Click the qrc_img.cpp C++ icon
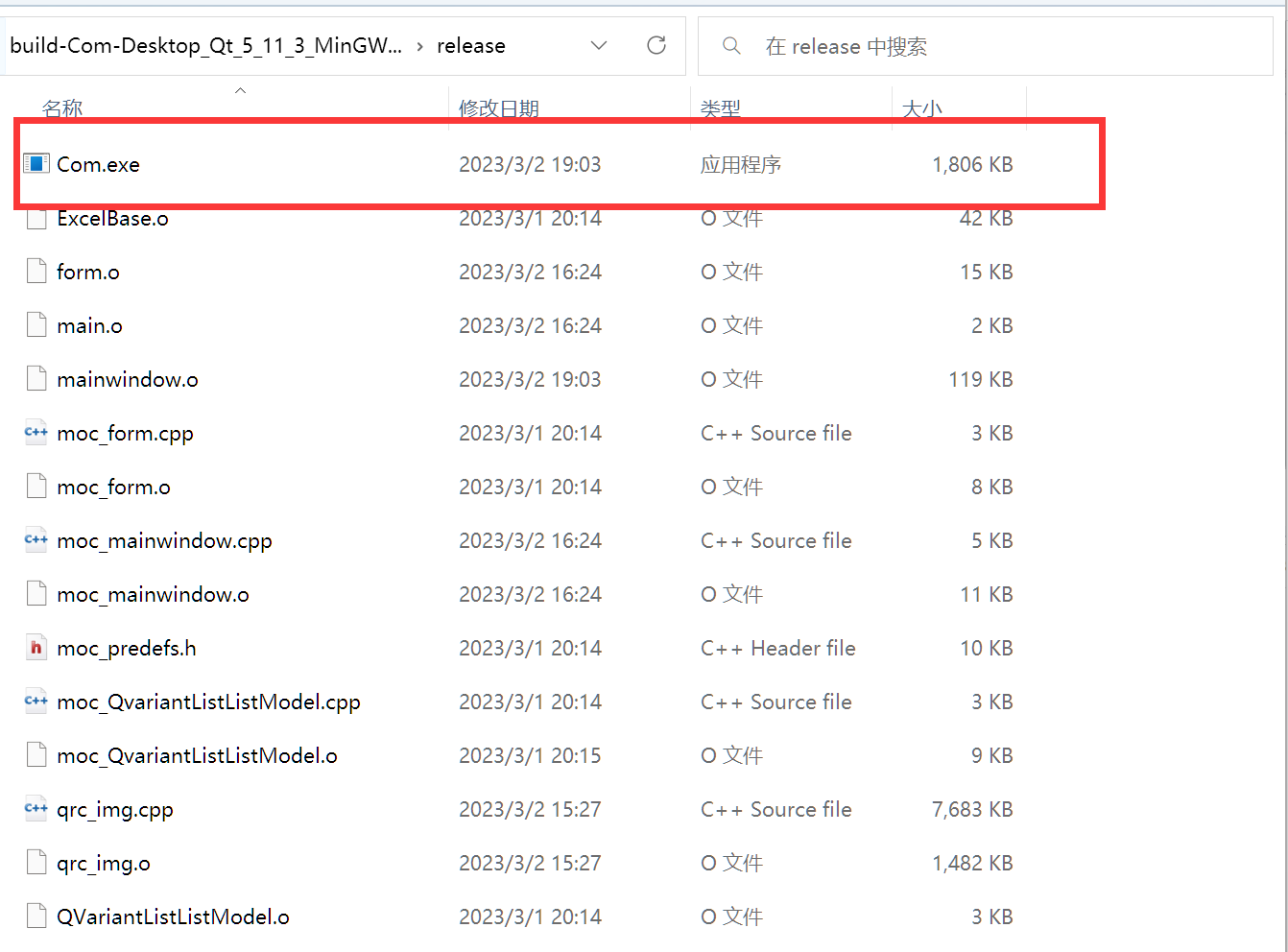The height and width of the screenshot is (952, 1288). [x=36, y=809]
